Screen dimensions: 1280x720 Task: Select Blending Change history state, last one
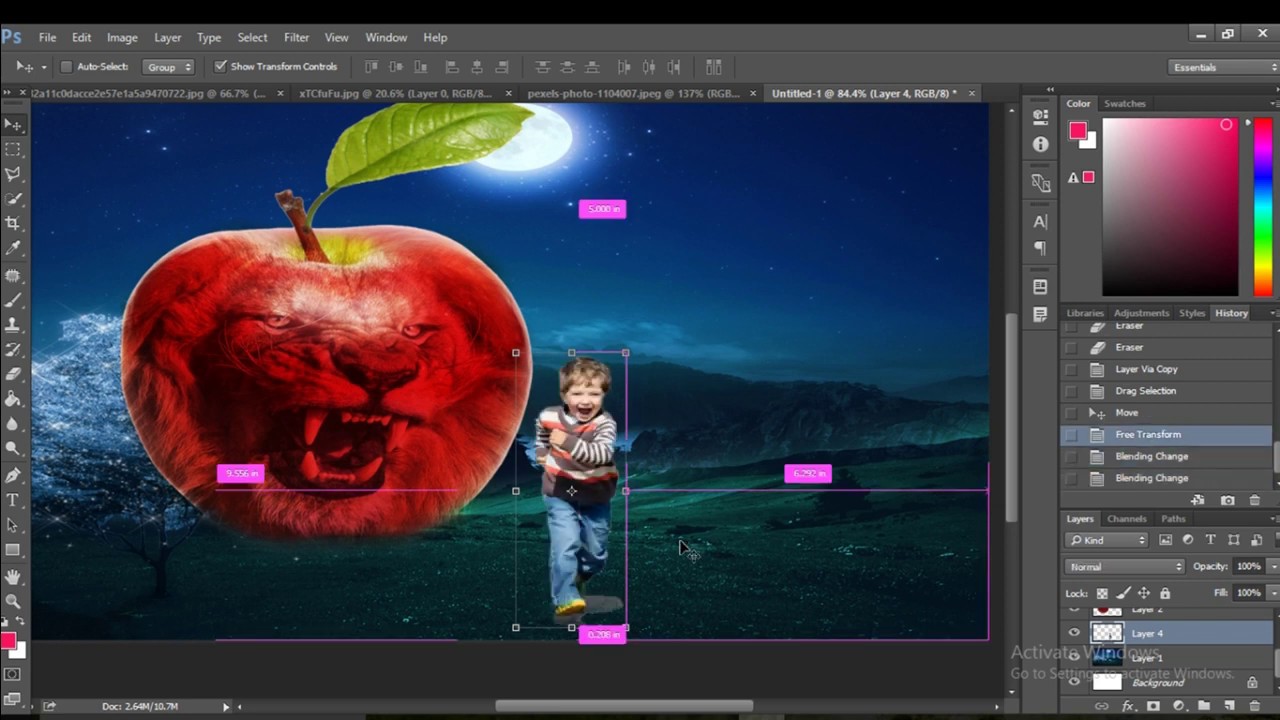[x=1166, y=478]
